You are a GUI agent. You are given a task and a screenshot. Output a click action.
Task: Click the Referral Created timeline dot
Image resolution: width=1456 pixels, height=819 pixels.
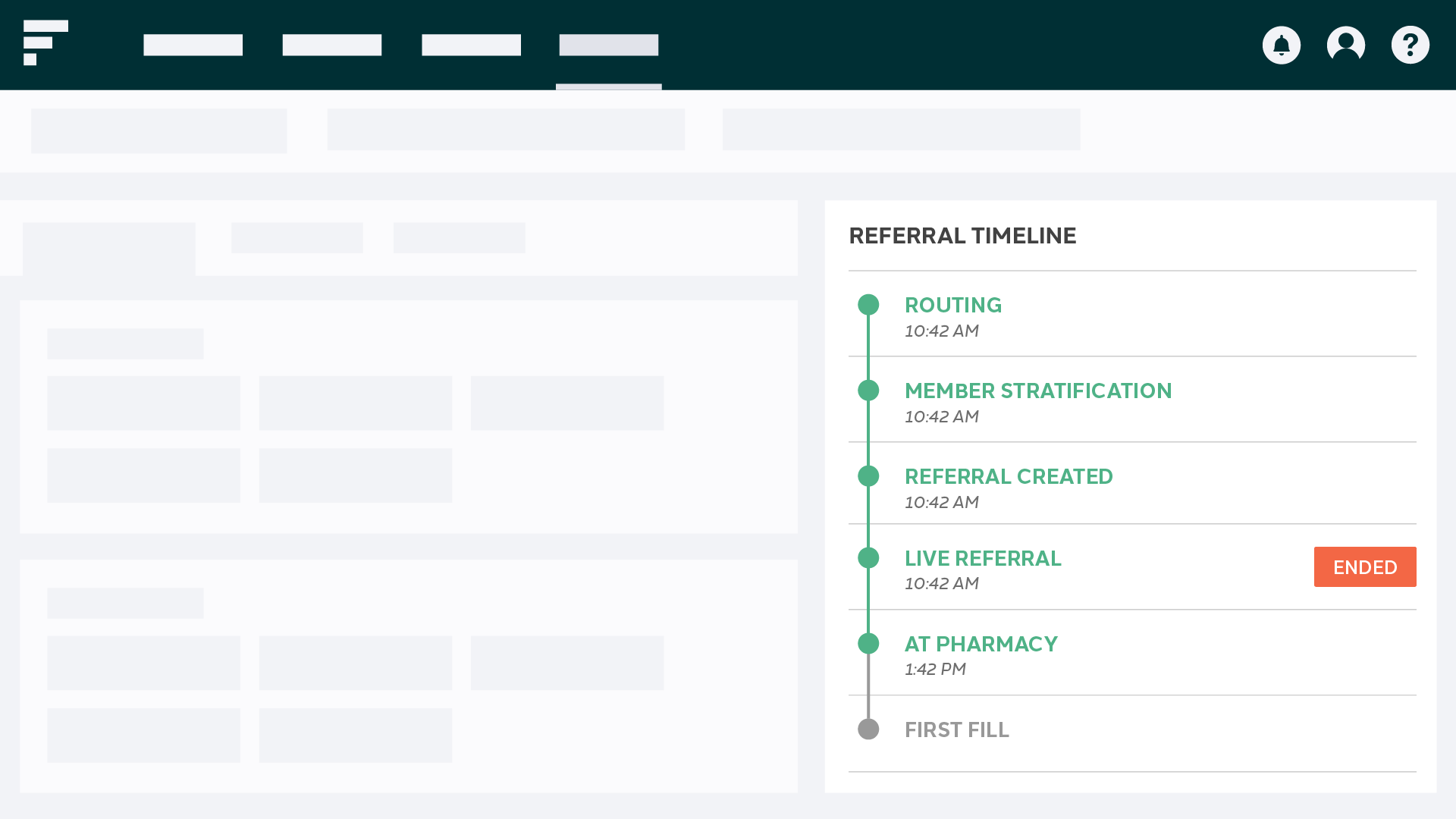coord(868,476)
